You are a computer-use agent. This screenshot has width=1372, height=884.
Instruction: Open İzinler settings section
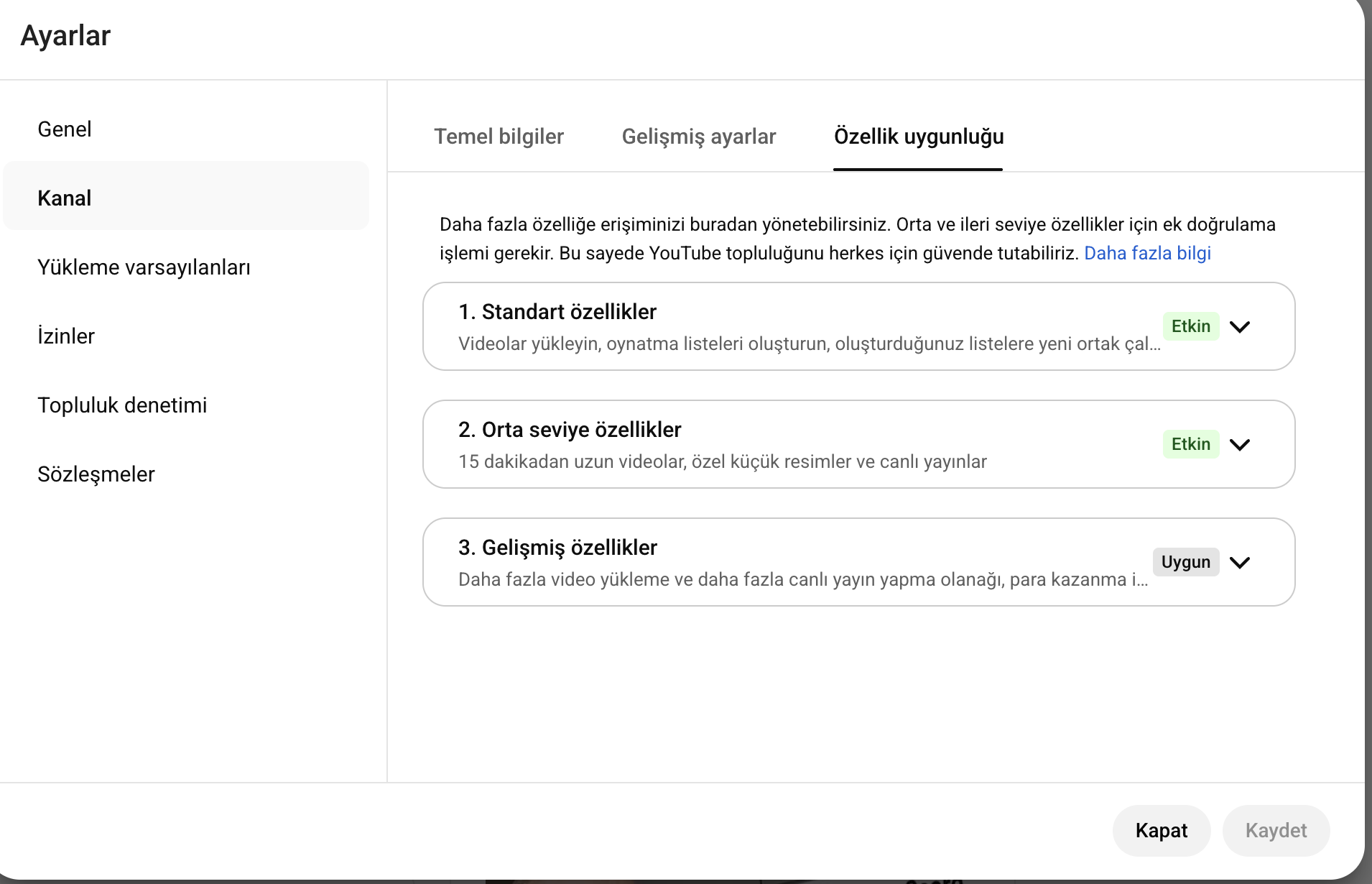[x=66, y=336]
